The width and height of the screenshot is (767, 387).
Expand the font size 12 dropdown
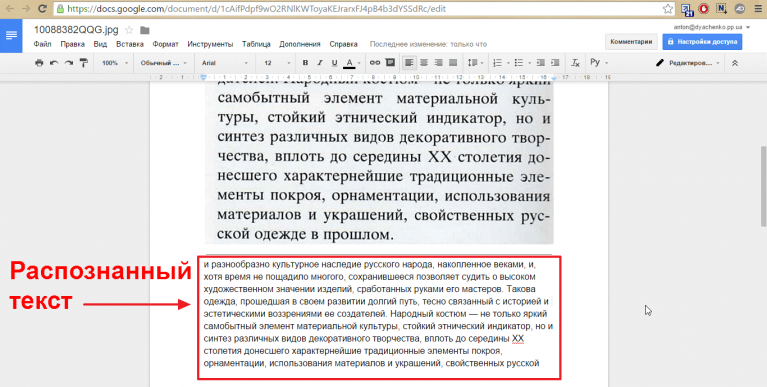[277, 63]
